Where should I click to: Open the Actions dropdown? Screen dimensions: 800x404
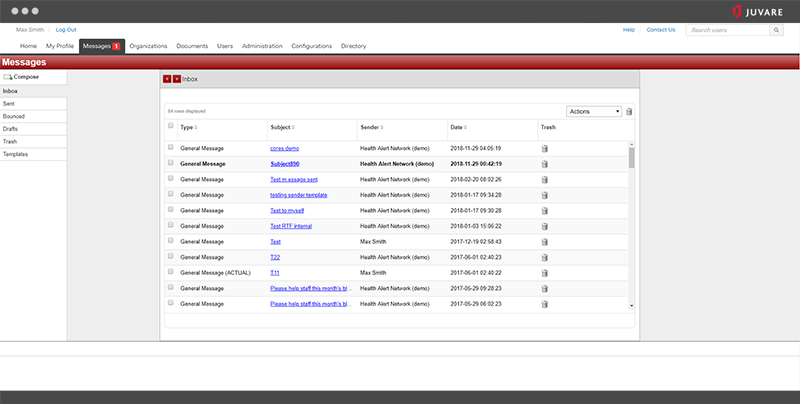(x=594, y=112)
